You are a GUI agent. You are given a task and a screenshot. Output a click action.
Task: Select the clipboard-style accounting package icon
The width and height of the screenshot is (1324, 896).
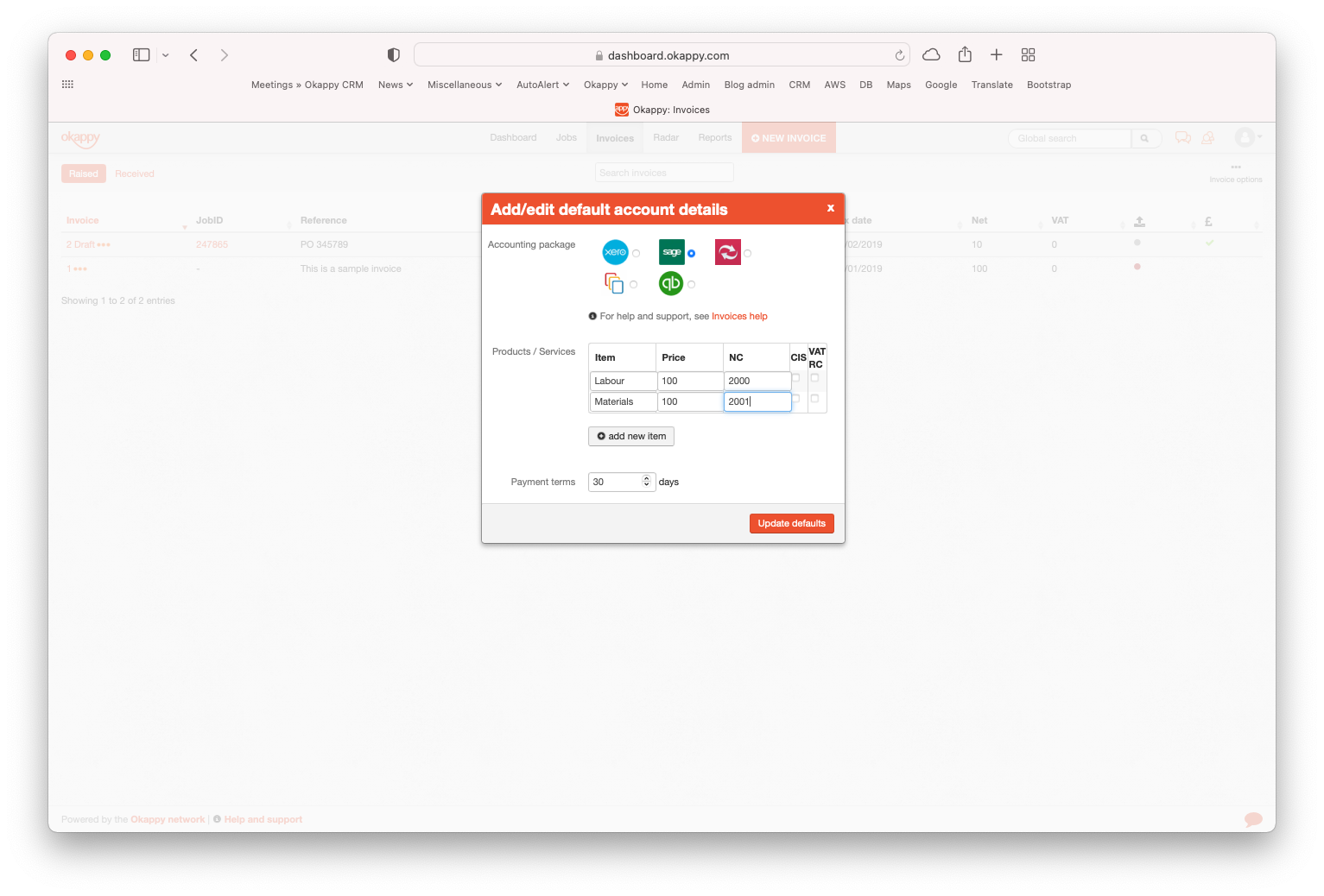click(x=615, y=283)
